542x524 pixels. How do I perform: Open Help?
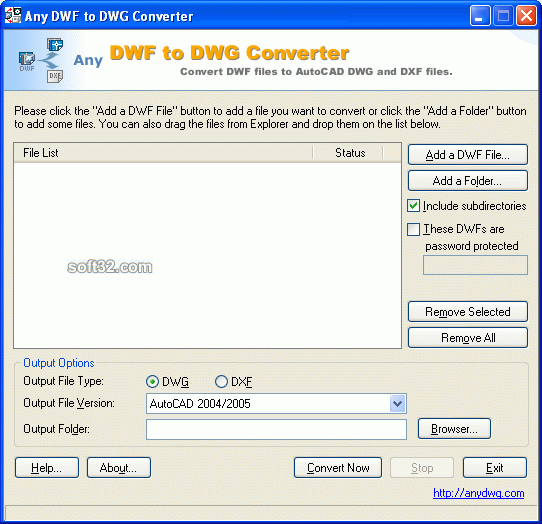click(47, 468)
